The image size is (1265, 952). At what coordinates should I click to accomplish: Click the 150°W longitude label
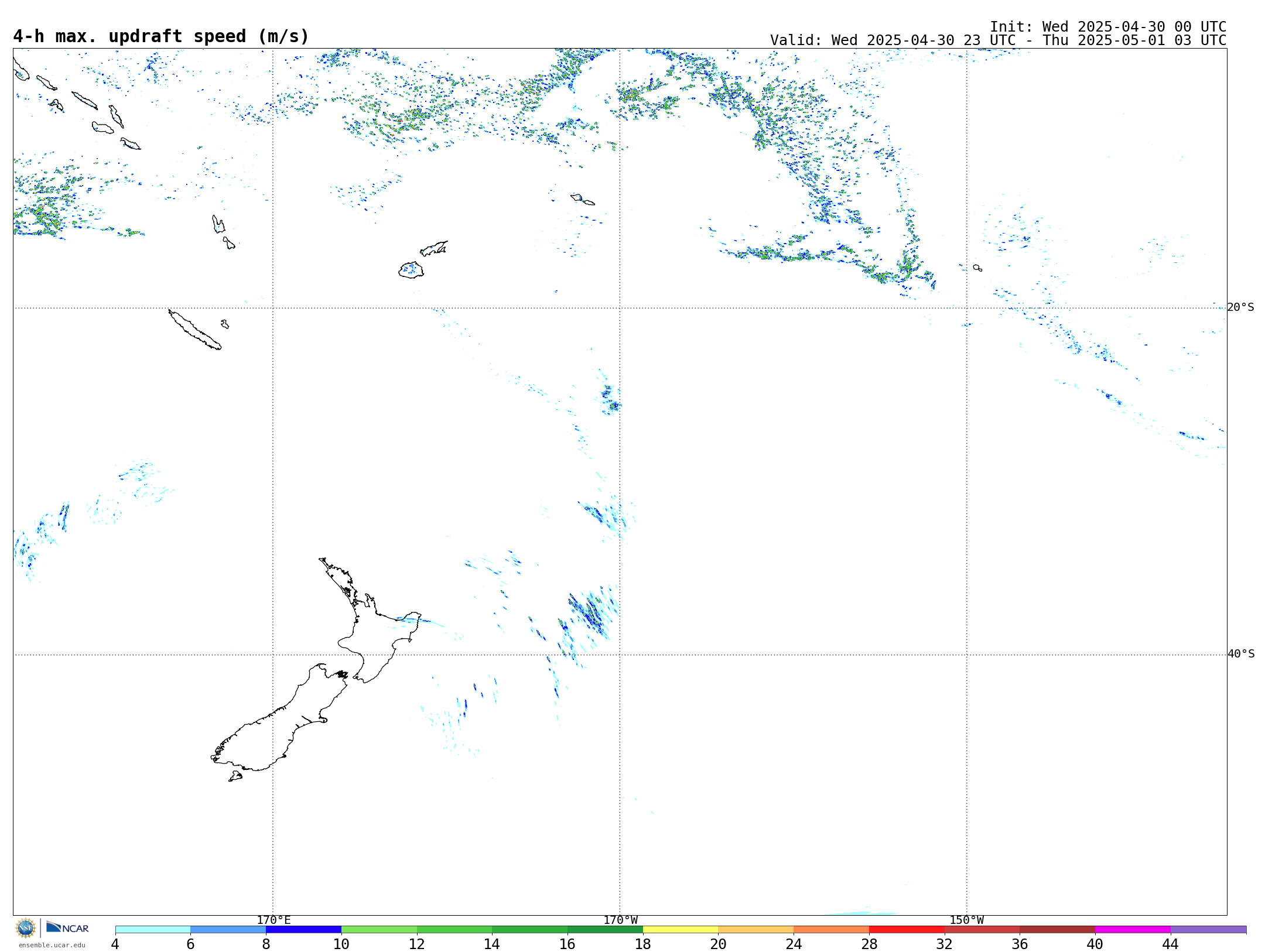coord(967,920)
